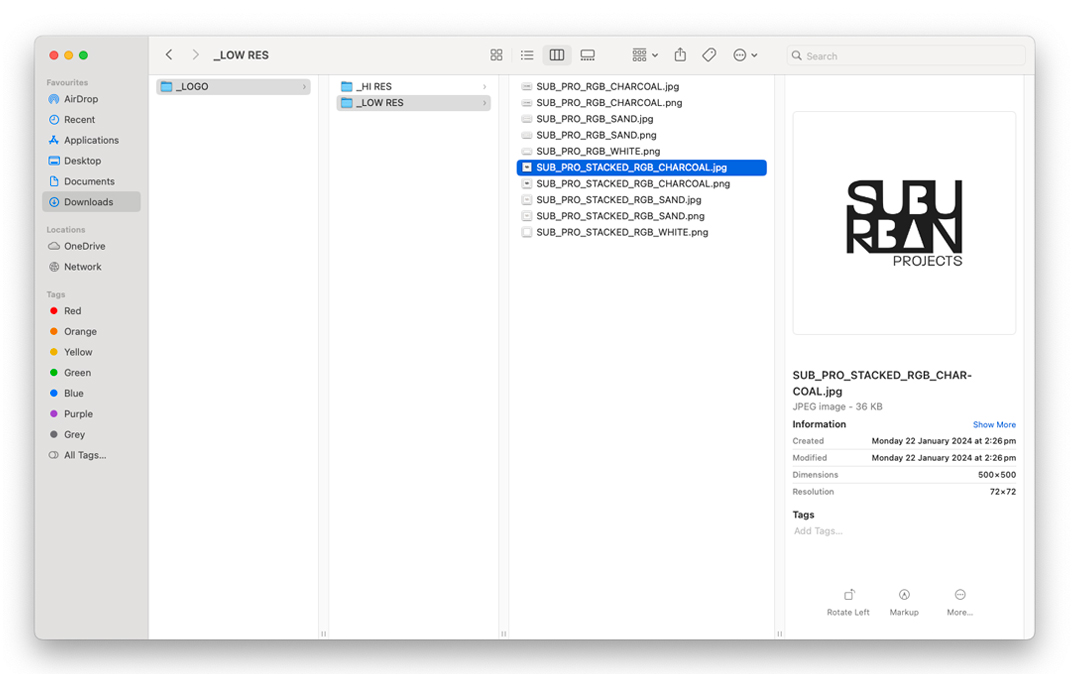Filter by the Yellow tag
The width and height of the screenshot is (1080, 674).
(x=91, y=352)
